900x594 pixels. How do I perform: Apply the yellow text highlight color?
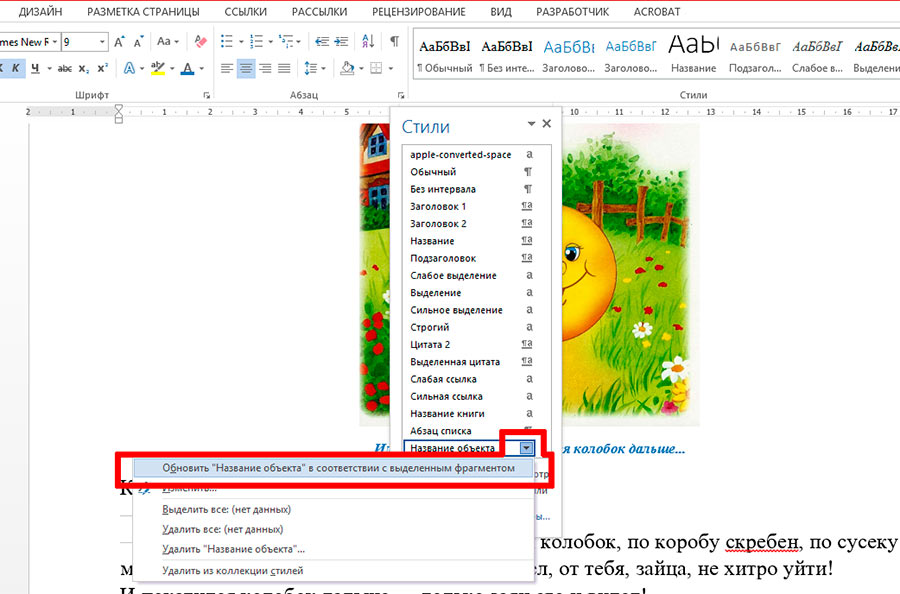[x=157, y=68]
